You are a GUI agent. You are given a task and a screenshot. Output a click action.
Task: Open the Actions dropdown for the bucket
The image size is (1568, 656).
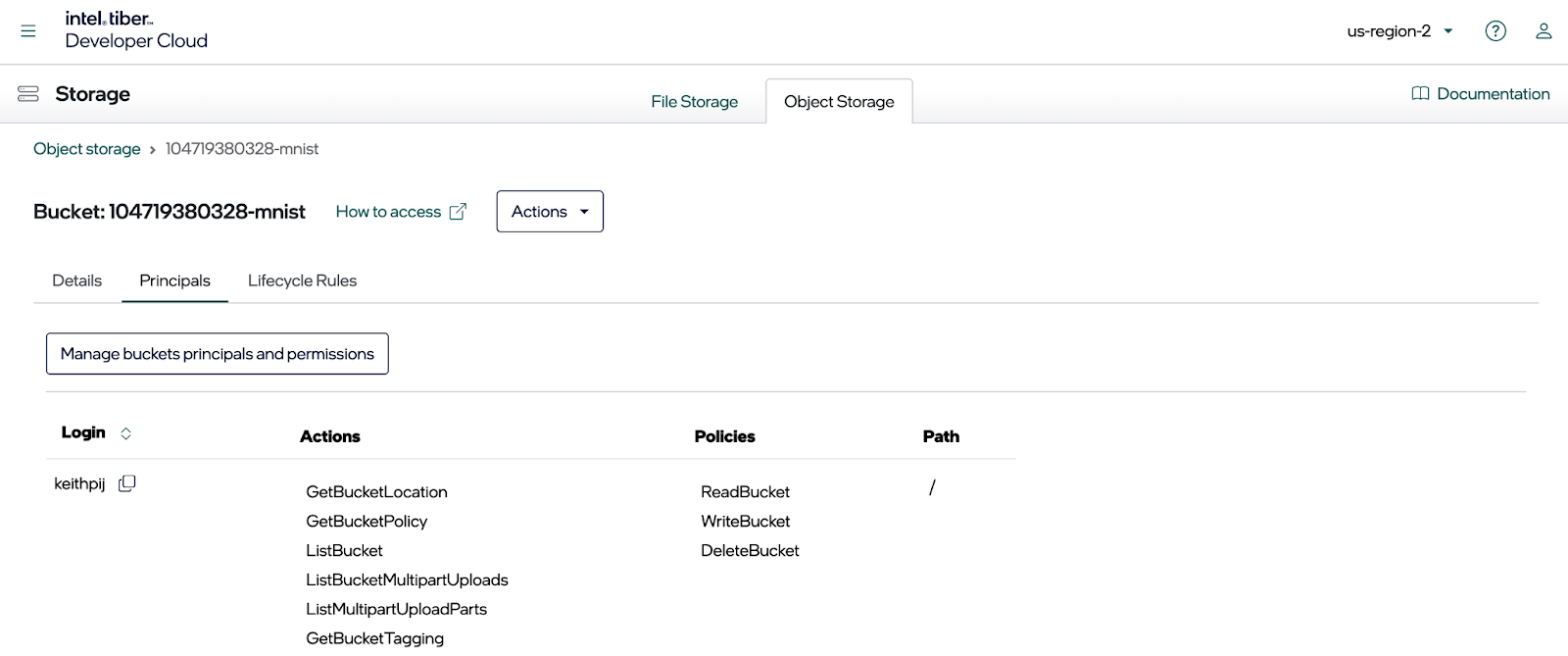pyautogui.click(x=550, y=212)
